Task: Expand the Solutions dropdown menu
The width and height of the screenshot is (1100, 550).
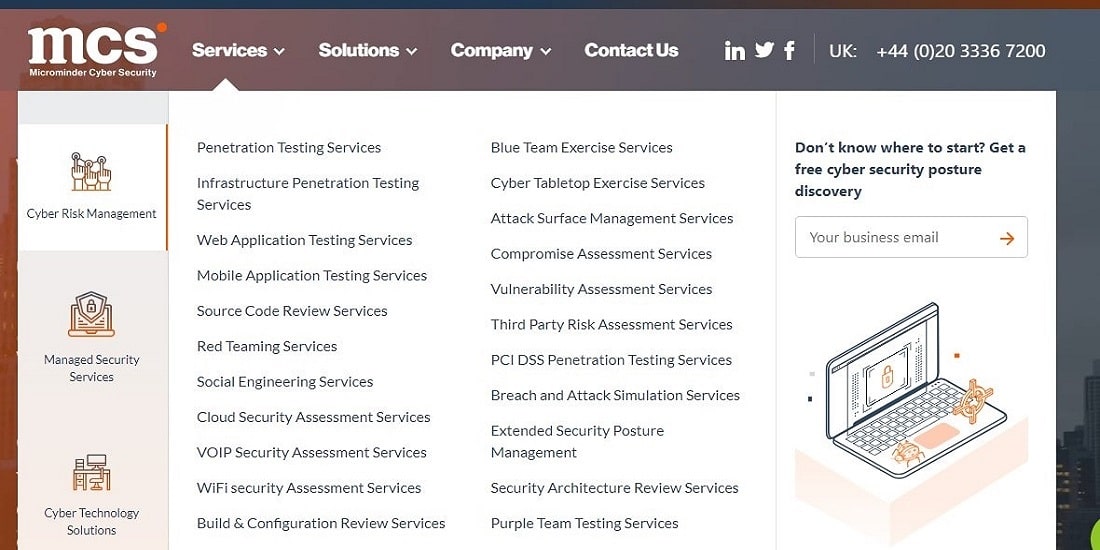Action: click(x=367, y=50)
